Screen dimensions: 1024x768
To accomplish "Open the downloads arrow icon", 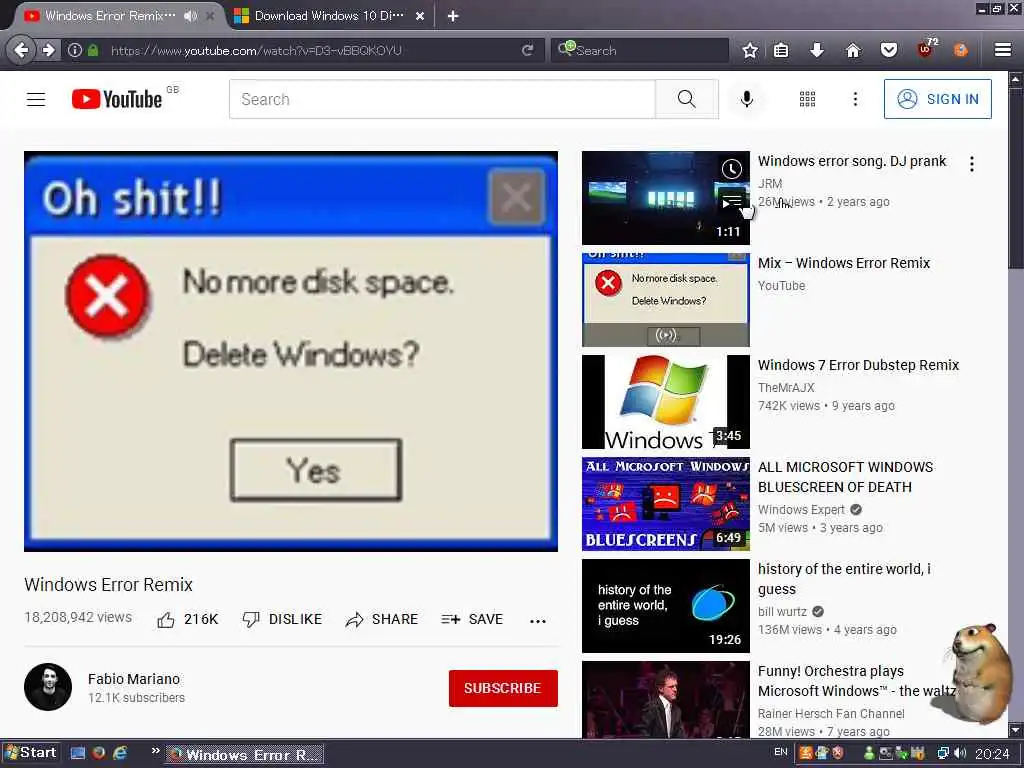I will (816, 50).
